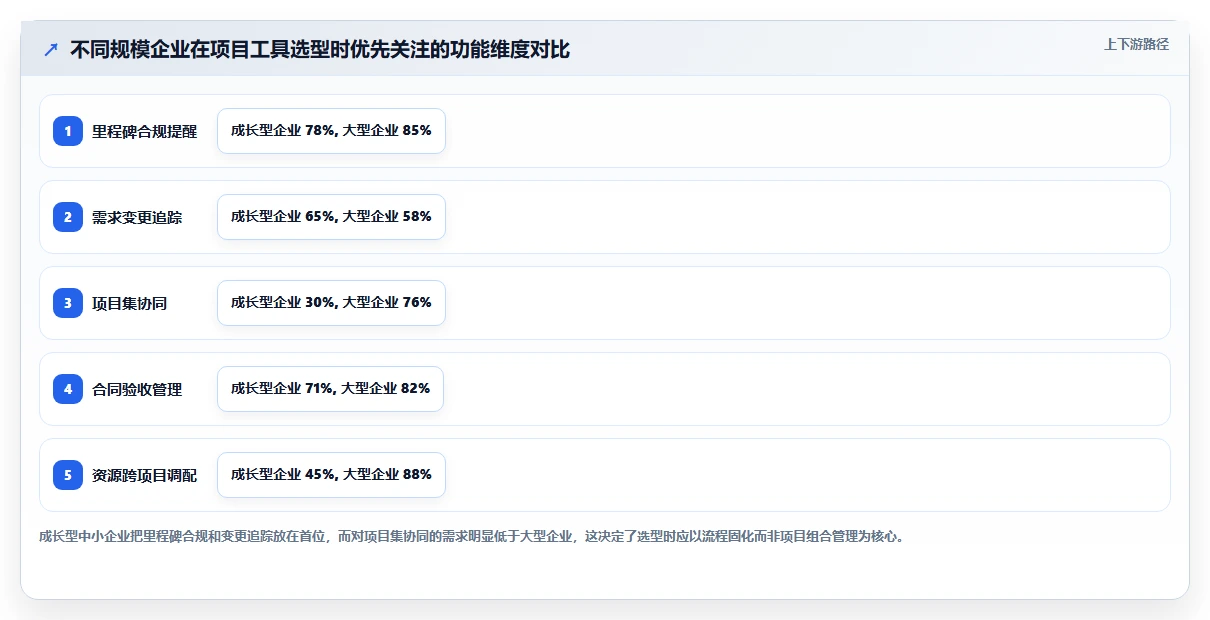Click the number 5 badge
The width and height of the screenshot is (1210, 620).
coord(68,475)
